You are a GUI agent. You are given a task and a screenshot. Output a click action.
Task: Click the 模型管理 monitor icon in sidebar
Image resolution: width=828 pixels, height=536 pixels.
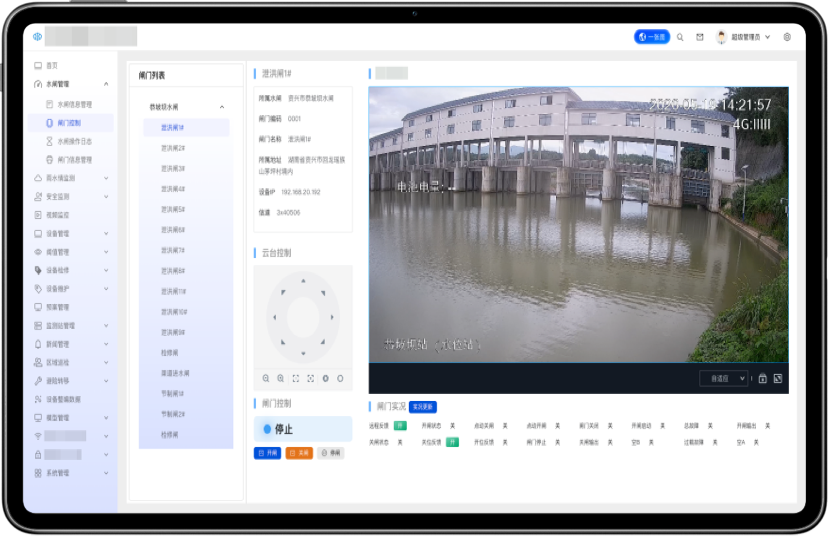(38, 418)
